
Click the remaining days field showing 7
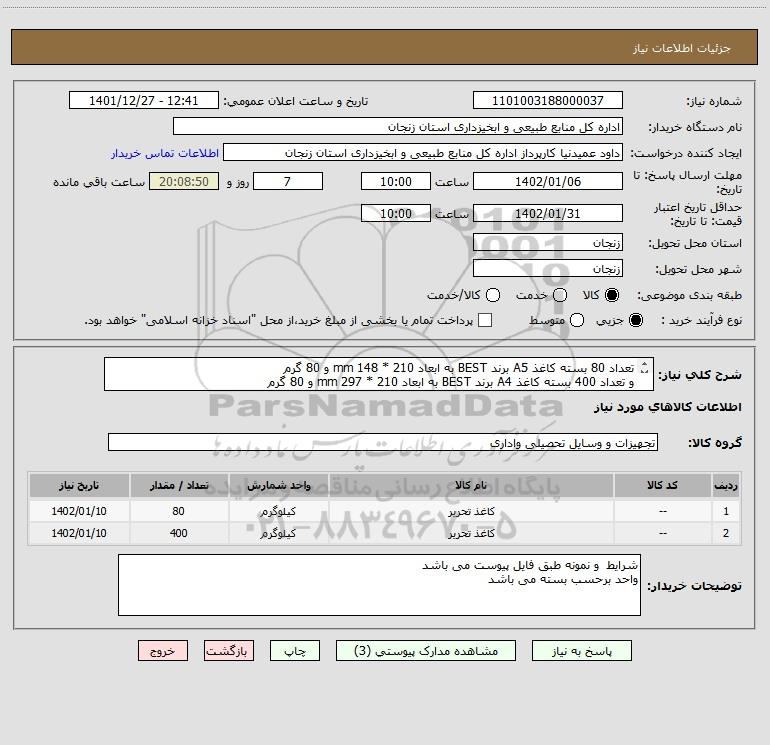pyautogui.click(x=288, y=181)
